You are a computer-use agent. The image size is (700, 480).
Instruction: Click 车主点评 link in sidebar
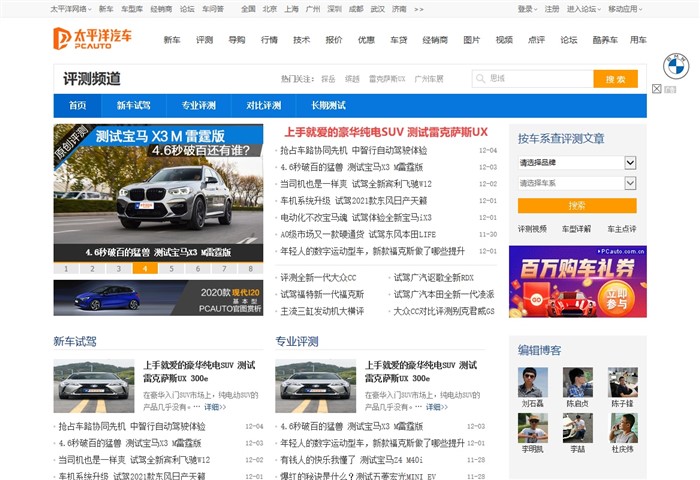[622, 229]
